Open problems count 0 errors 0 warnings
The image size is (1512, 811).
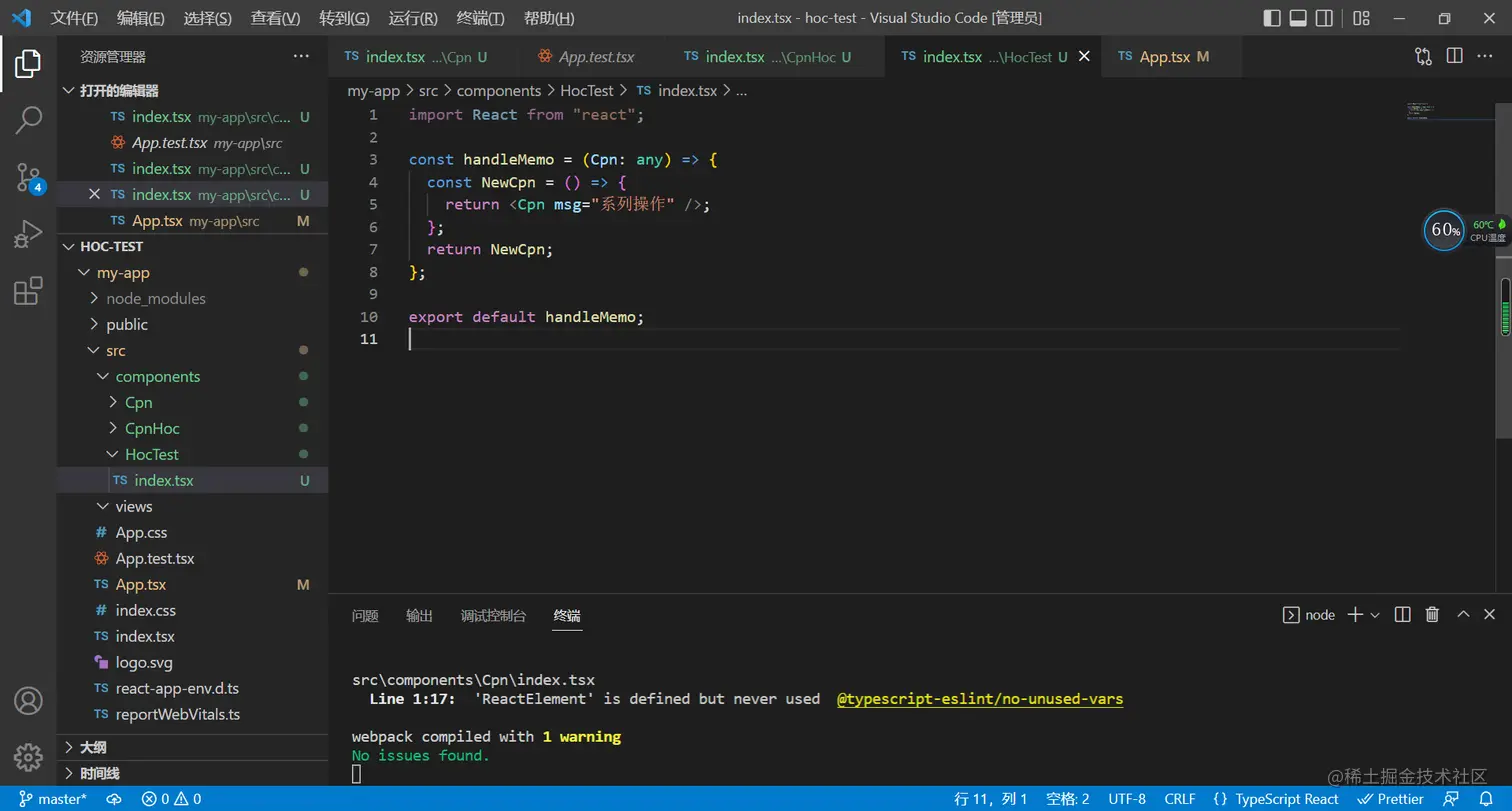pos(171,799)
